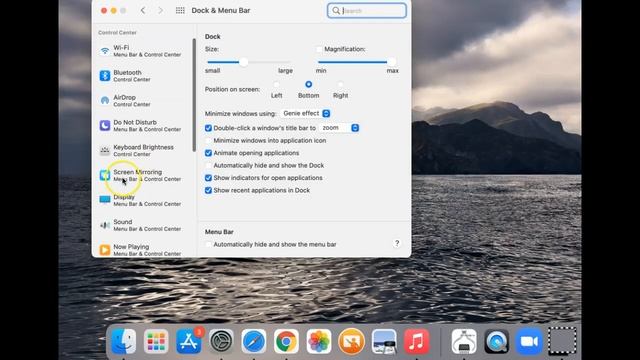Viewport: 640px width, 360px height.
Task: Click the Dock Size slider
Action: tap(250, 62)
